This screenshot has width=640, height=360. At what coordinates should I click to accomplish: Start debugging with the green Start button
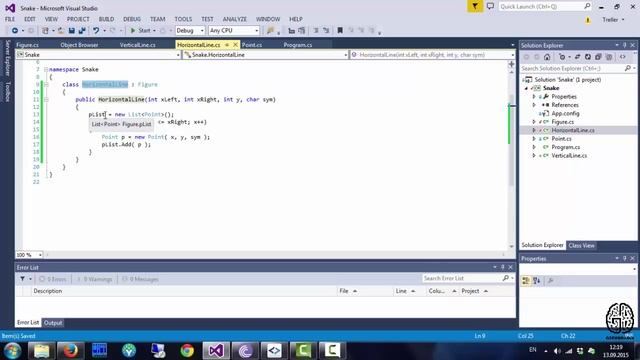[x=140, y=31]
